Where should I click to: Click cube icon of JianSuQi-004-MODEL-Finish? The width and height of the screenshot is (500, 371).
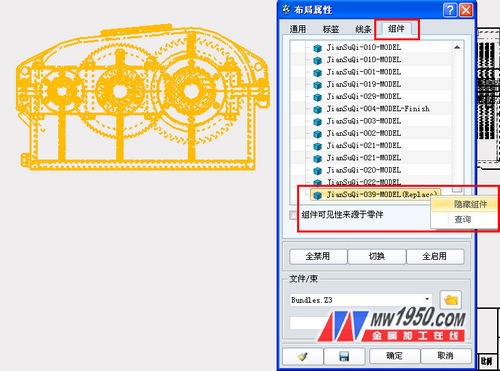(x=317, y=109)
